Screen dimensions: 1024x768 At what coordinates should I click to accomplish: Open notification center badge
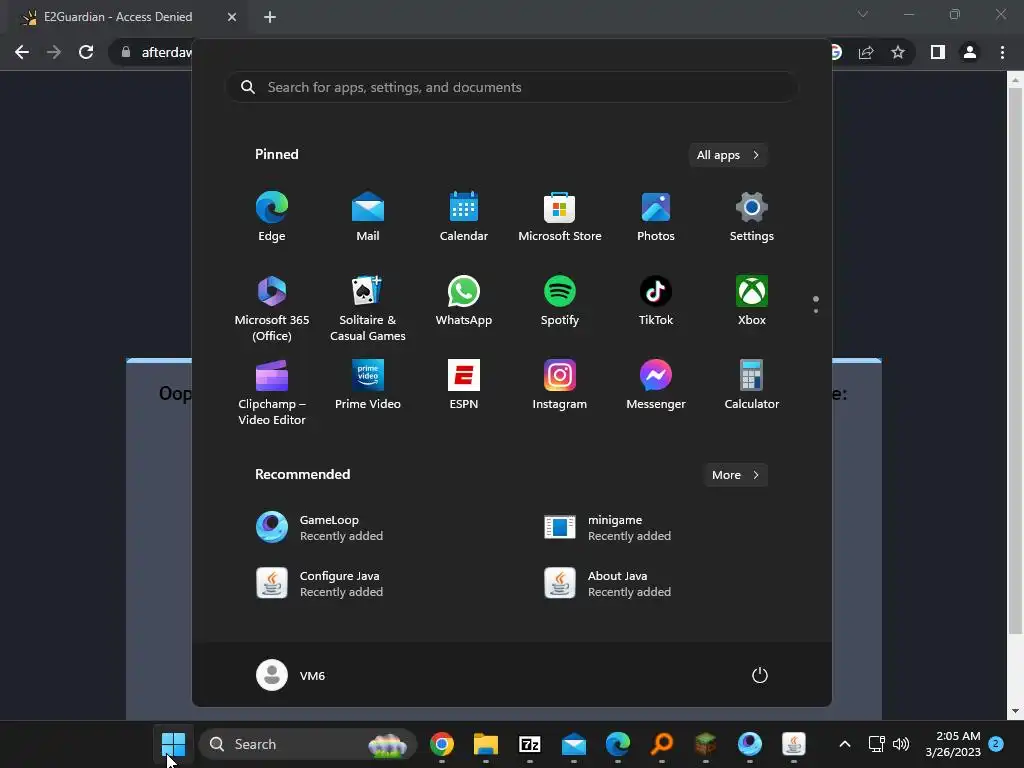996,744
